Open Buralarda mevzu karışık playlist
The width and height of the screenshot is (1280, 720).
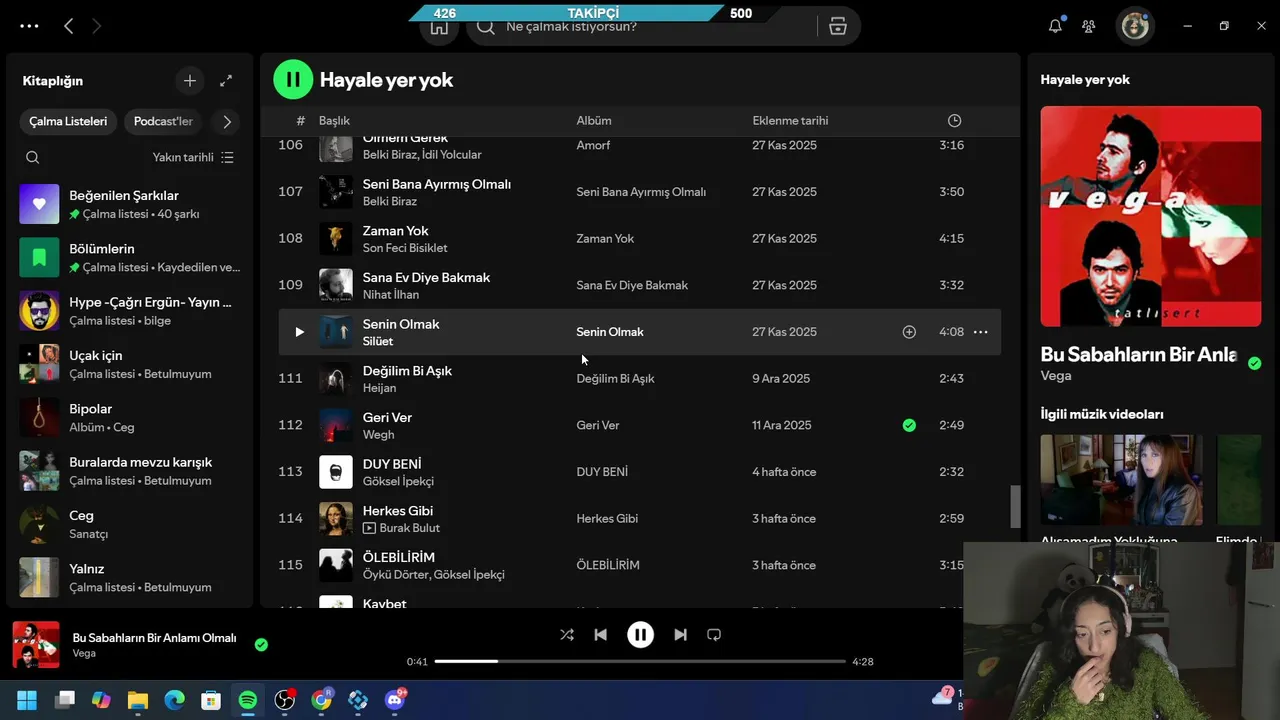(x=129, y=471)
